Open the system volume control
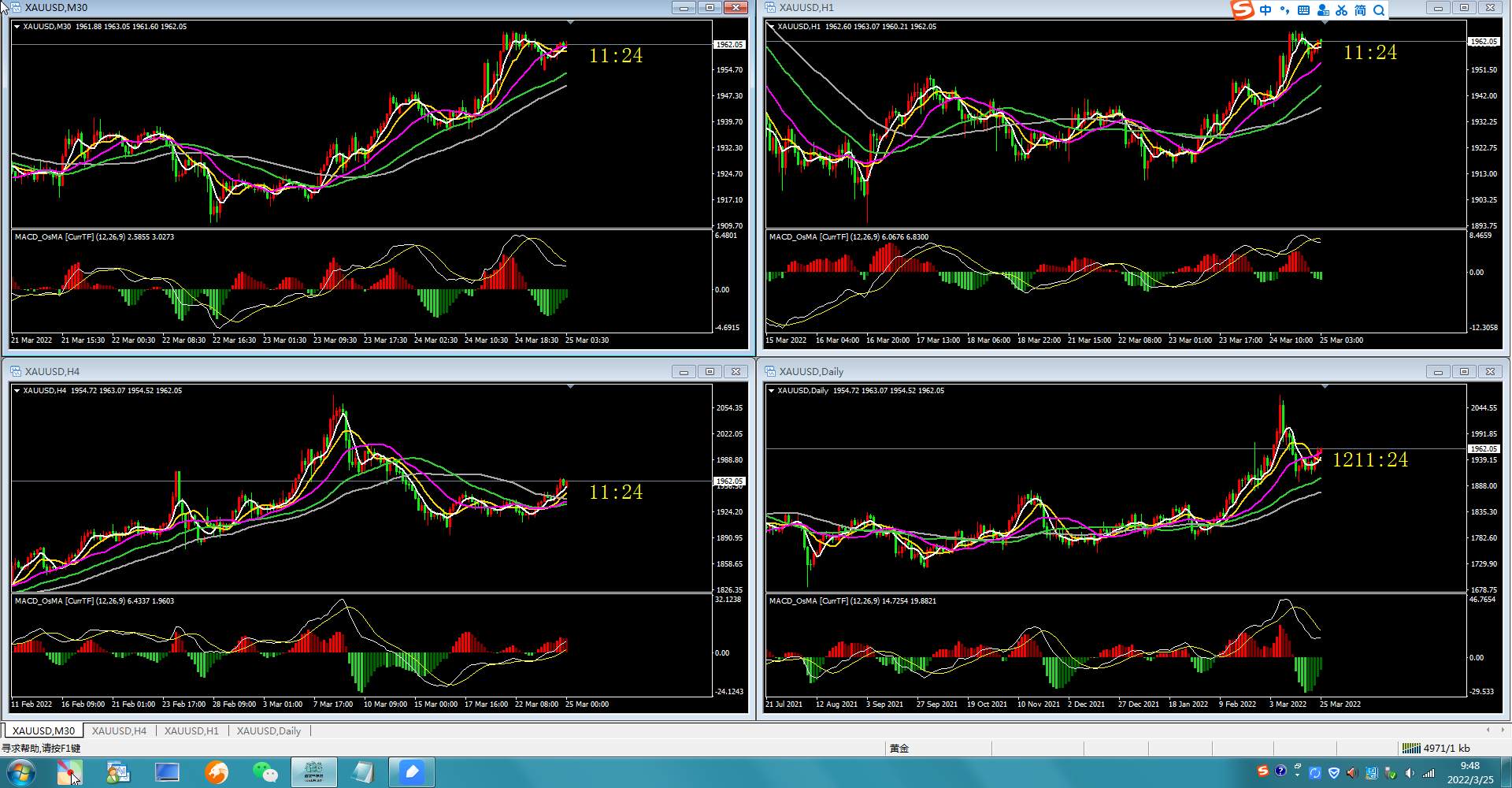The width and height of the screenshot is (1512, 788). (1410, 773)
